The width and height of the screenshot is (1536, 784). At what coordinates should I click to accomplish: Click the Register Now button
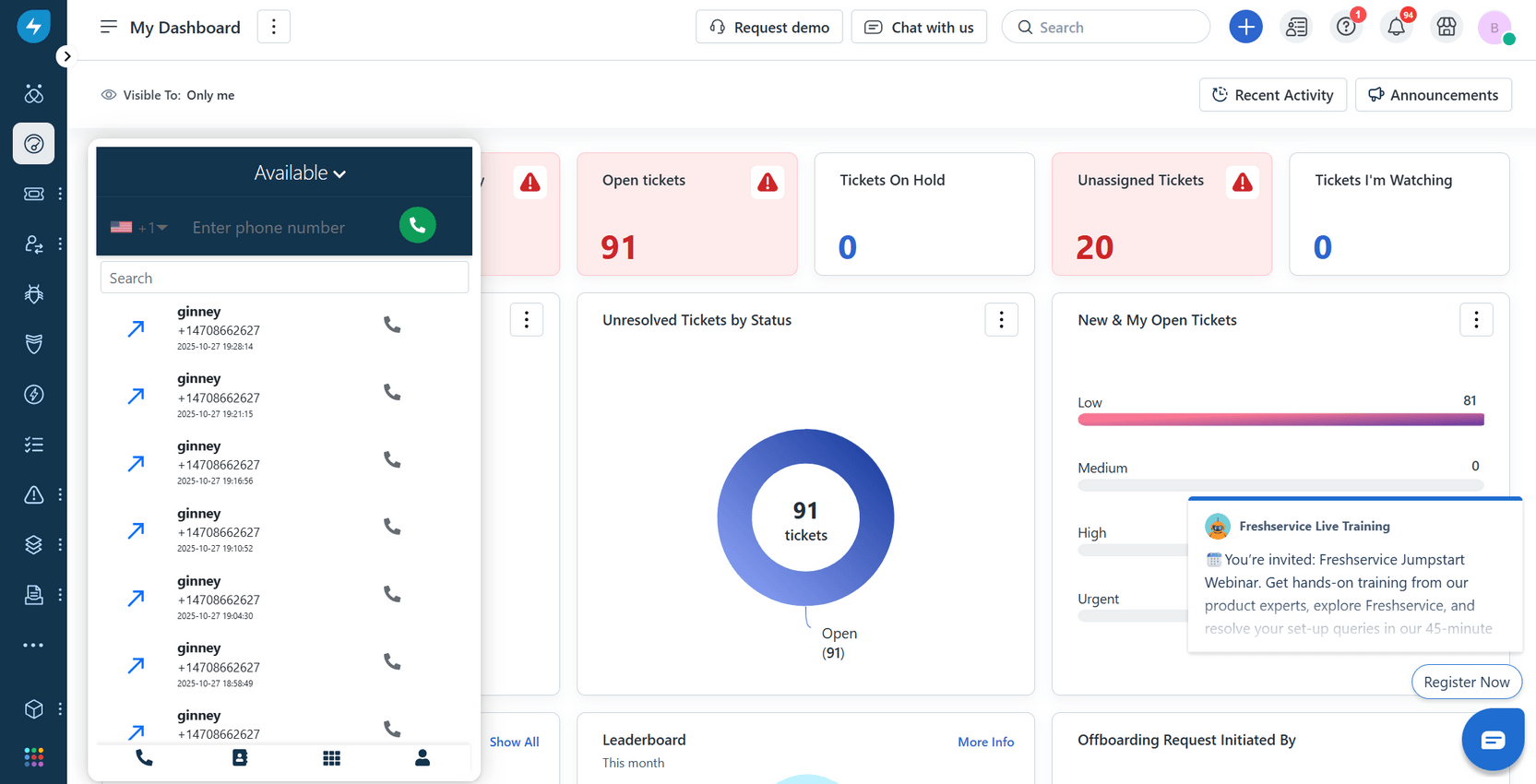pyautogui.click(x=1467, y=682)
